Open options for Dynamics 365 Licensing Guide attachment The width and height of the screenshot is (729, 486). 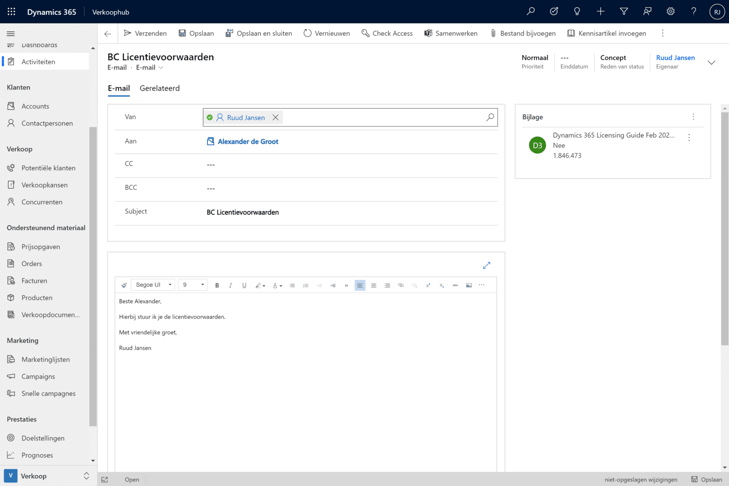tap(689, 137)
